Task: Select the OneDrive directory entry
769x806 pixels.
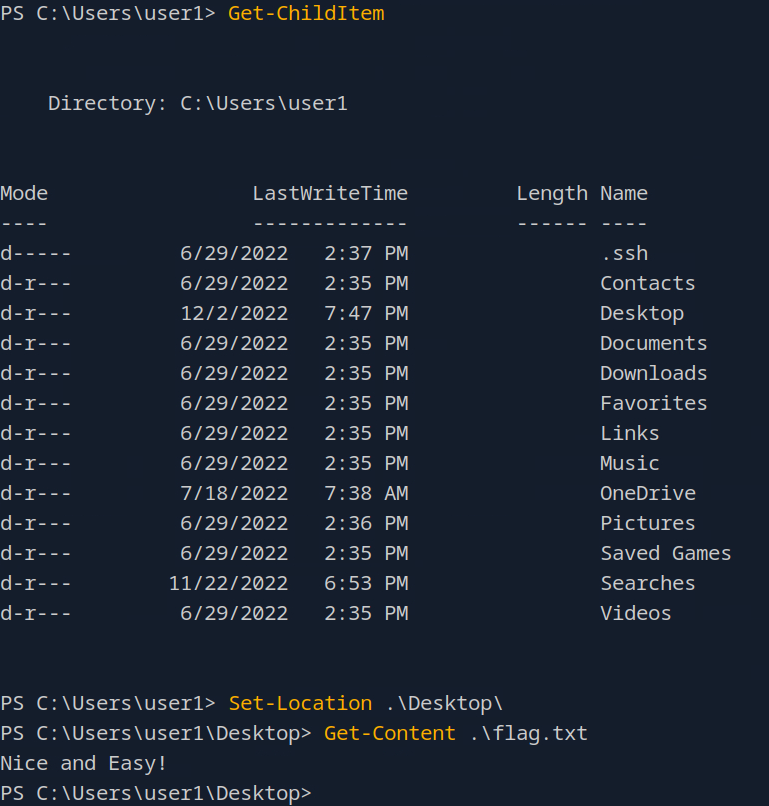Action: point(648,494)
